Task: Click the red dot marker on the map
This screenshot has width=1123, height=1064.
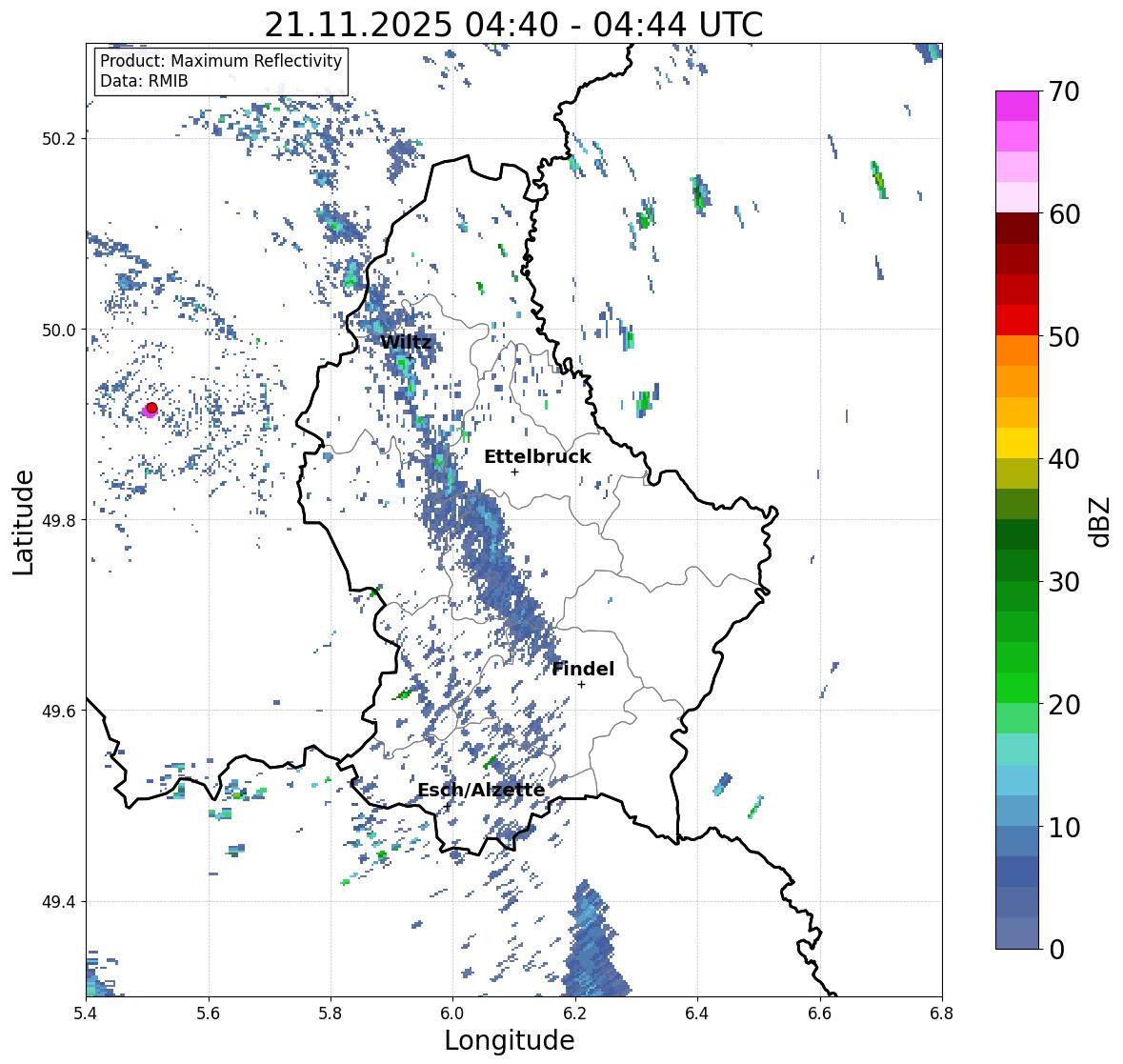Action: coord(151,408)
